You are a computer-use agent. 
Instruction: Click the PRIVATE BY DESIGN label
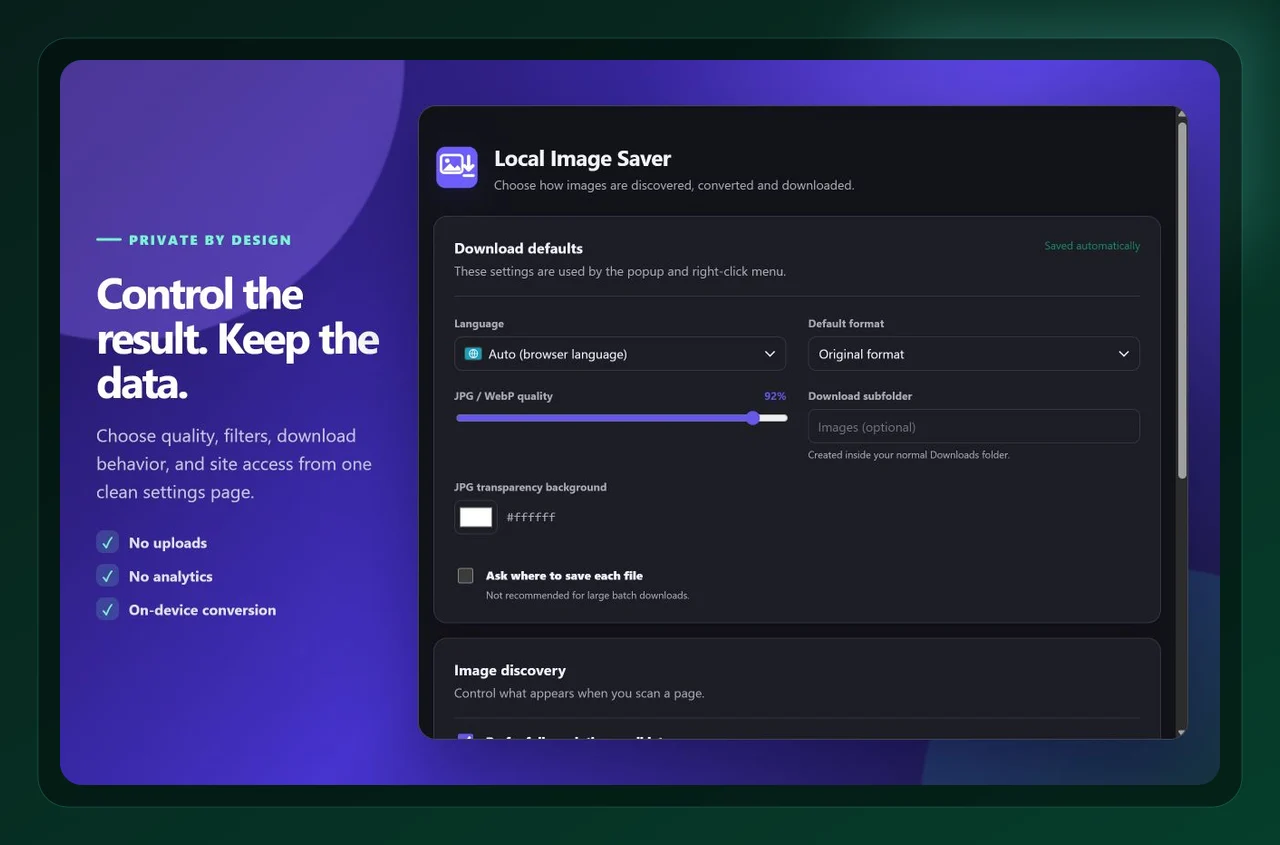tap(210, 240)
